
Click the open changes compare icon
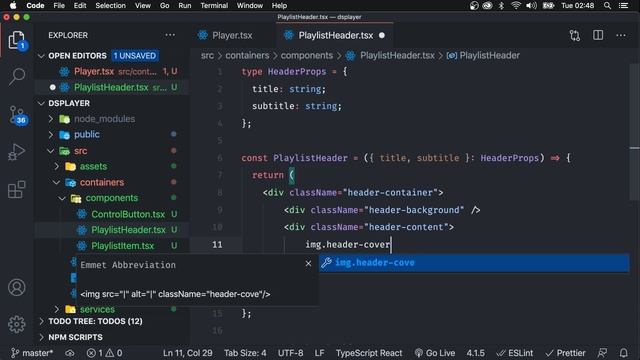pyautogui.click(x=575, y=36)
